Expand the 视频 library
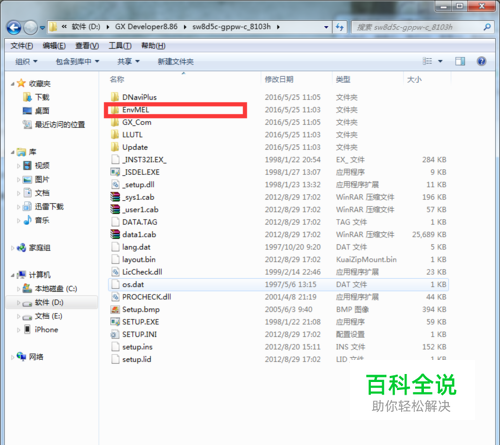500x445 pixels. pyautogui.click(x=18, y=166)
